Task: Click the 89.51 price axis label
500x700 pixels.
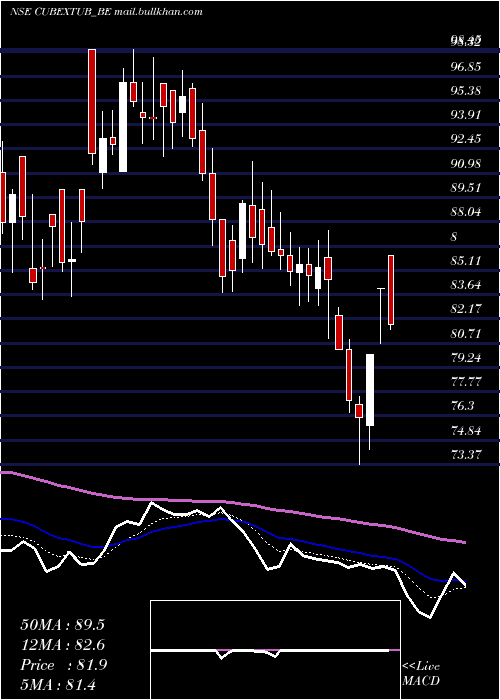Action: coord(466,188)
